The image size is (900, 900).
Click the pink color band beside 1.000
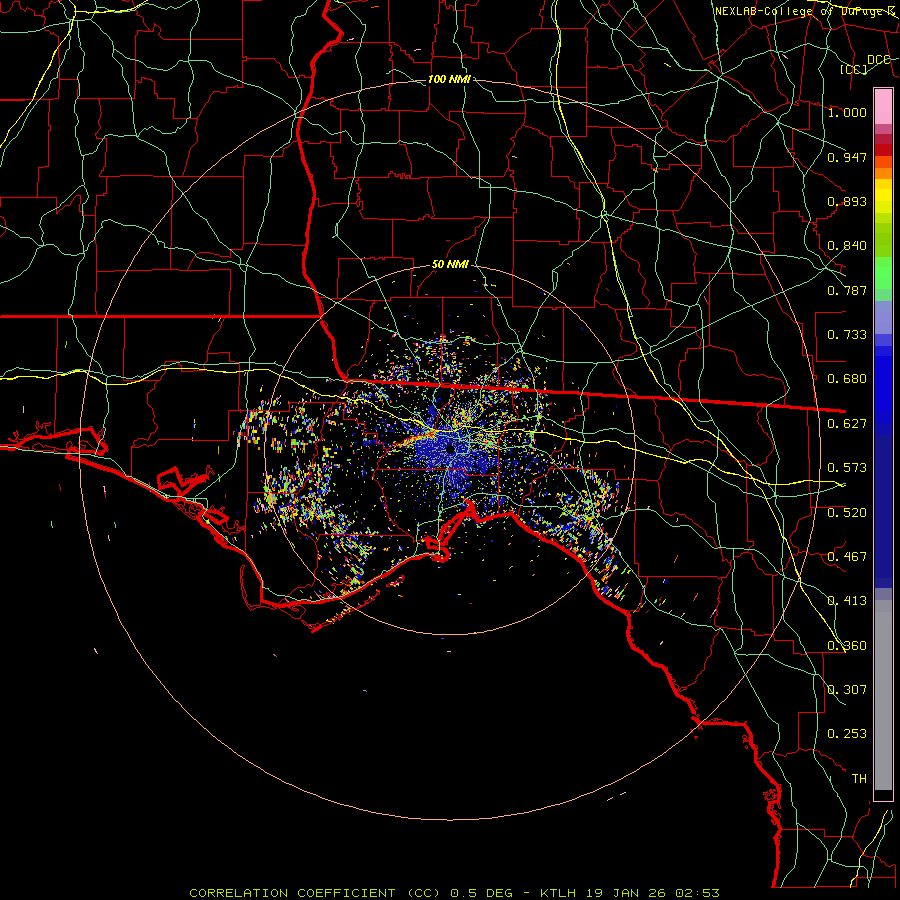tap(883, 107)
